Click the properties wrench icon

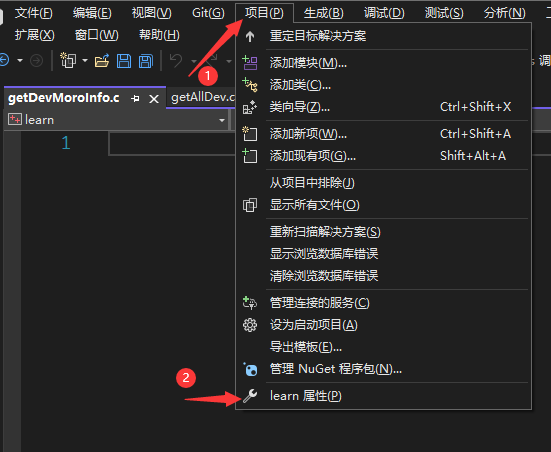pos(250,396)
